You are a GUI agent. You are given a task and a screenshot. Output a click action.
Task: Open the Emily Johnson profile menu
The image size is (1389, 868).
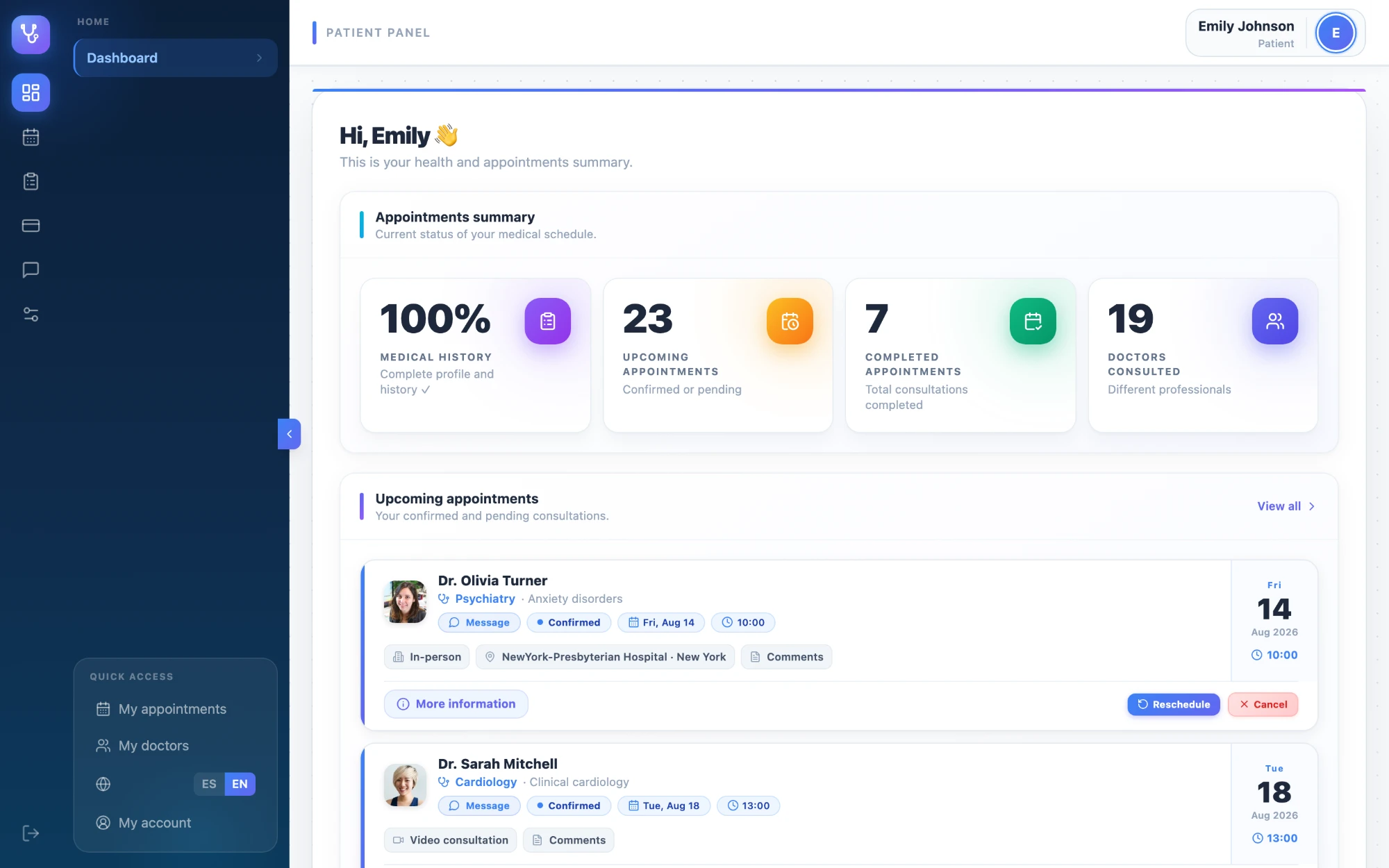pyautogui.click(x=1275, y=33)
